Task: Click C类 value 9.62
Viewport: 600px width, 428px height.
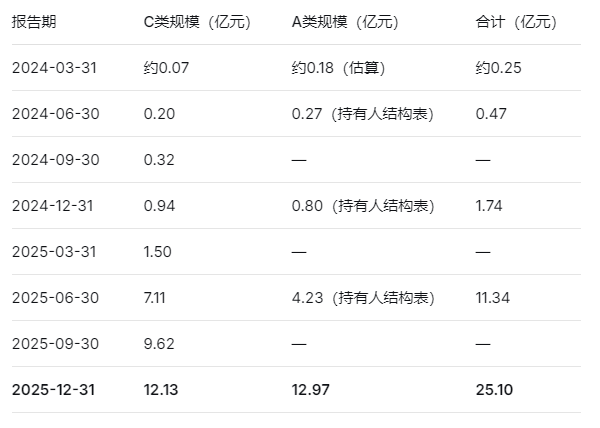Action: point(159,343)
